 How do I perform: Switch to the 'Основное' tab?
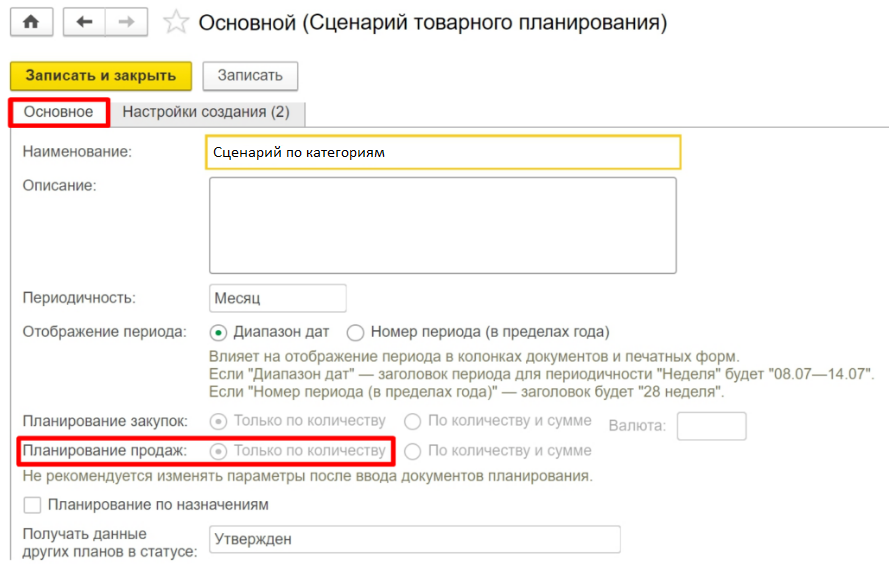pos(59,112)
